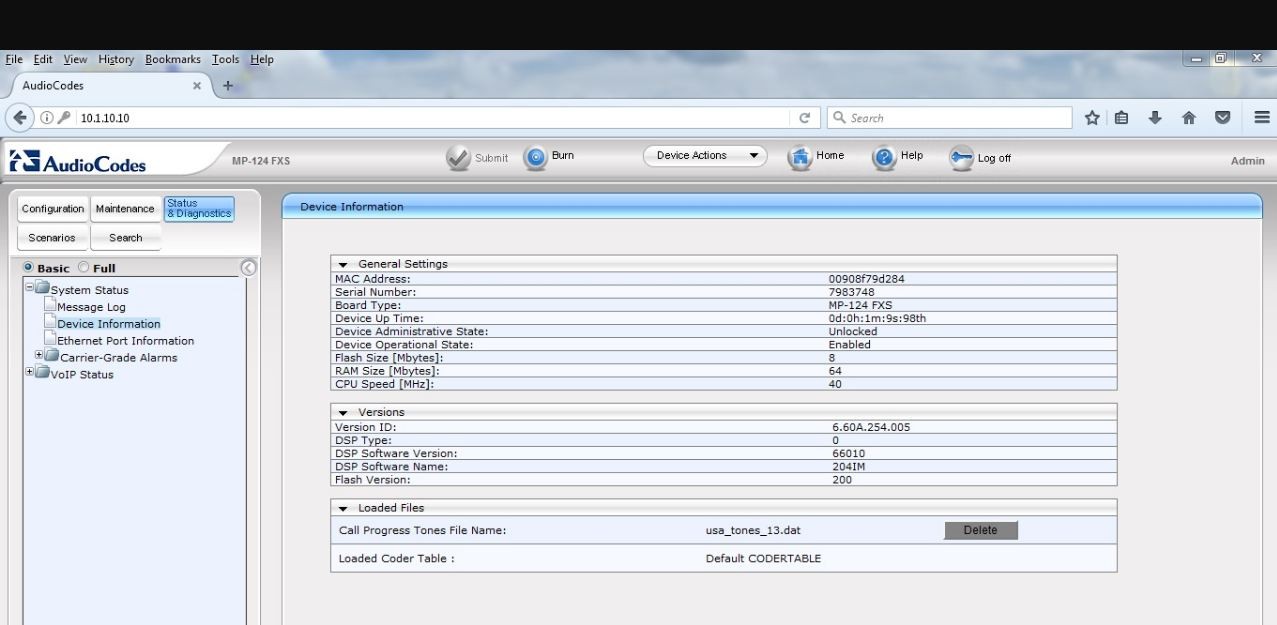Click the Admin user label

[1247, 161]
